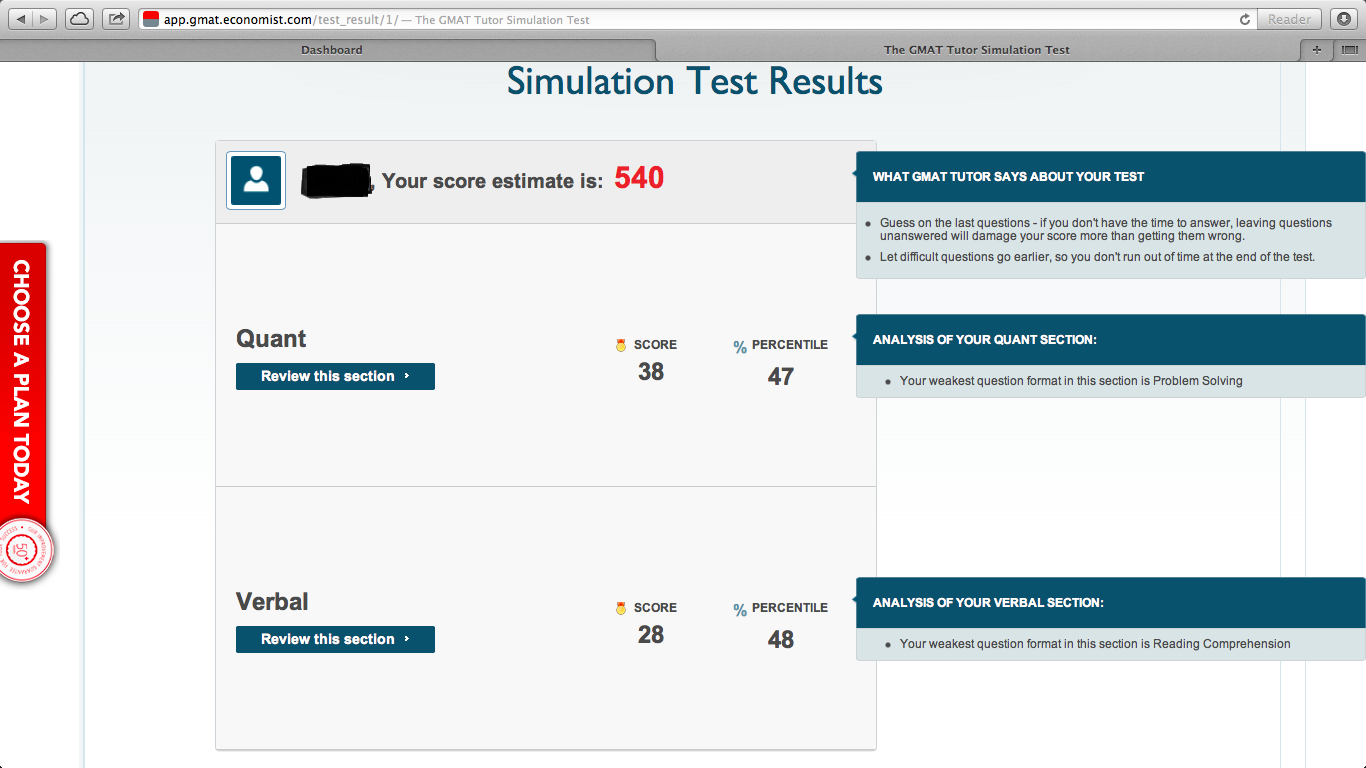1366x768 pixels.
Task: Open the Choose a Plan Today banner
Action: [22, 381]
